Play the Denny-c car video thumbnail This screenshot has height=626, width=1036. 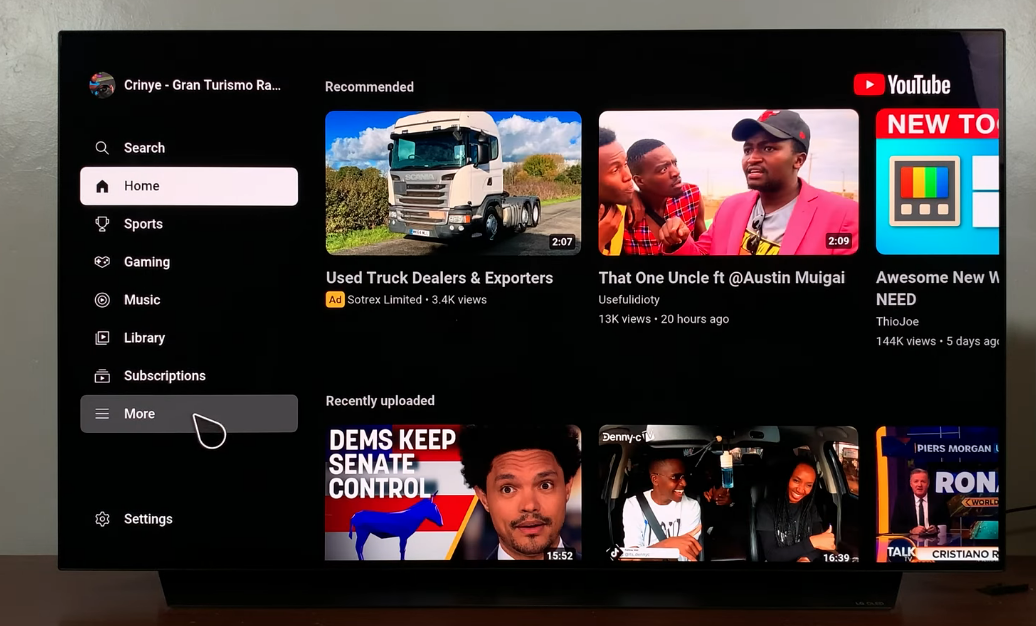[x=728, y=494]
